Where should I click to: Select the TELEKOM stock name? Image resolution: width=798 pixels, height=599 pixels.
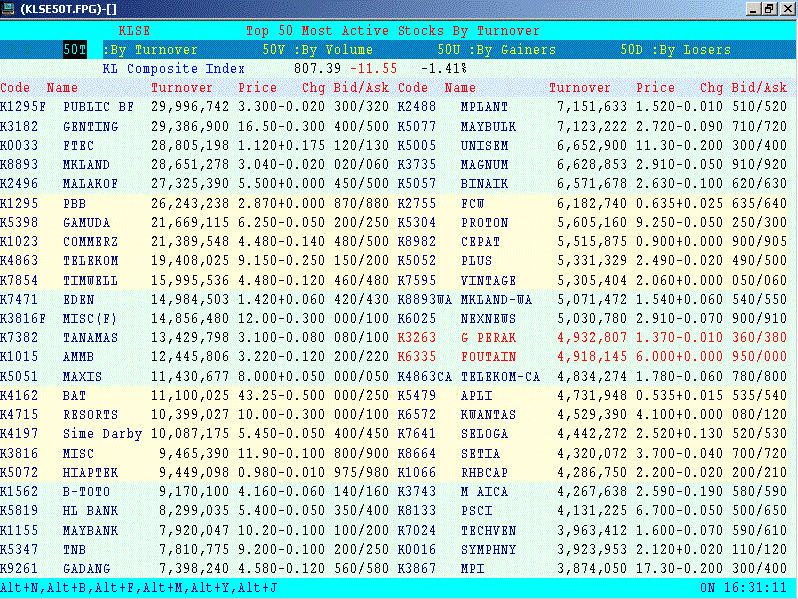(90, 261)
